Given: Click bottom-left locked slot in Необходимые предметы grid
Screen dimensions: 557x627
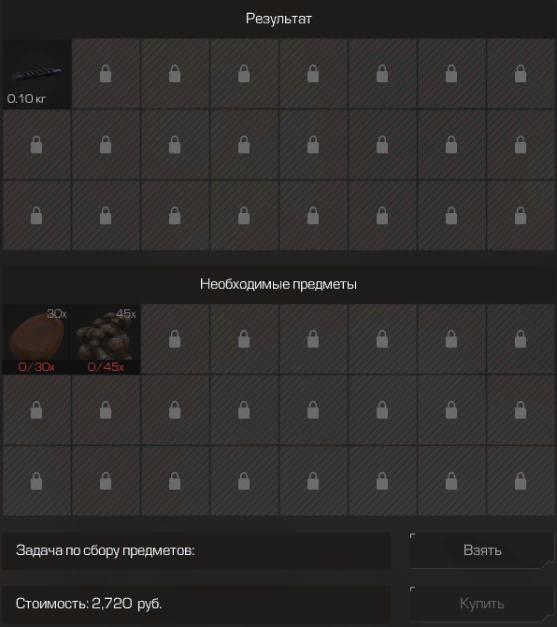Looking at the screenshot, I should point(37,481).
